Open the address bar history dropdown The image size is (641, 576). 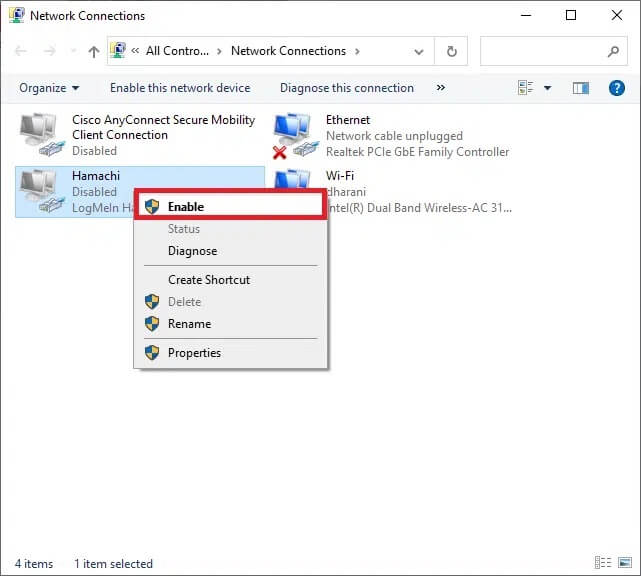tap(419, 52)
